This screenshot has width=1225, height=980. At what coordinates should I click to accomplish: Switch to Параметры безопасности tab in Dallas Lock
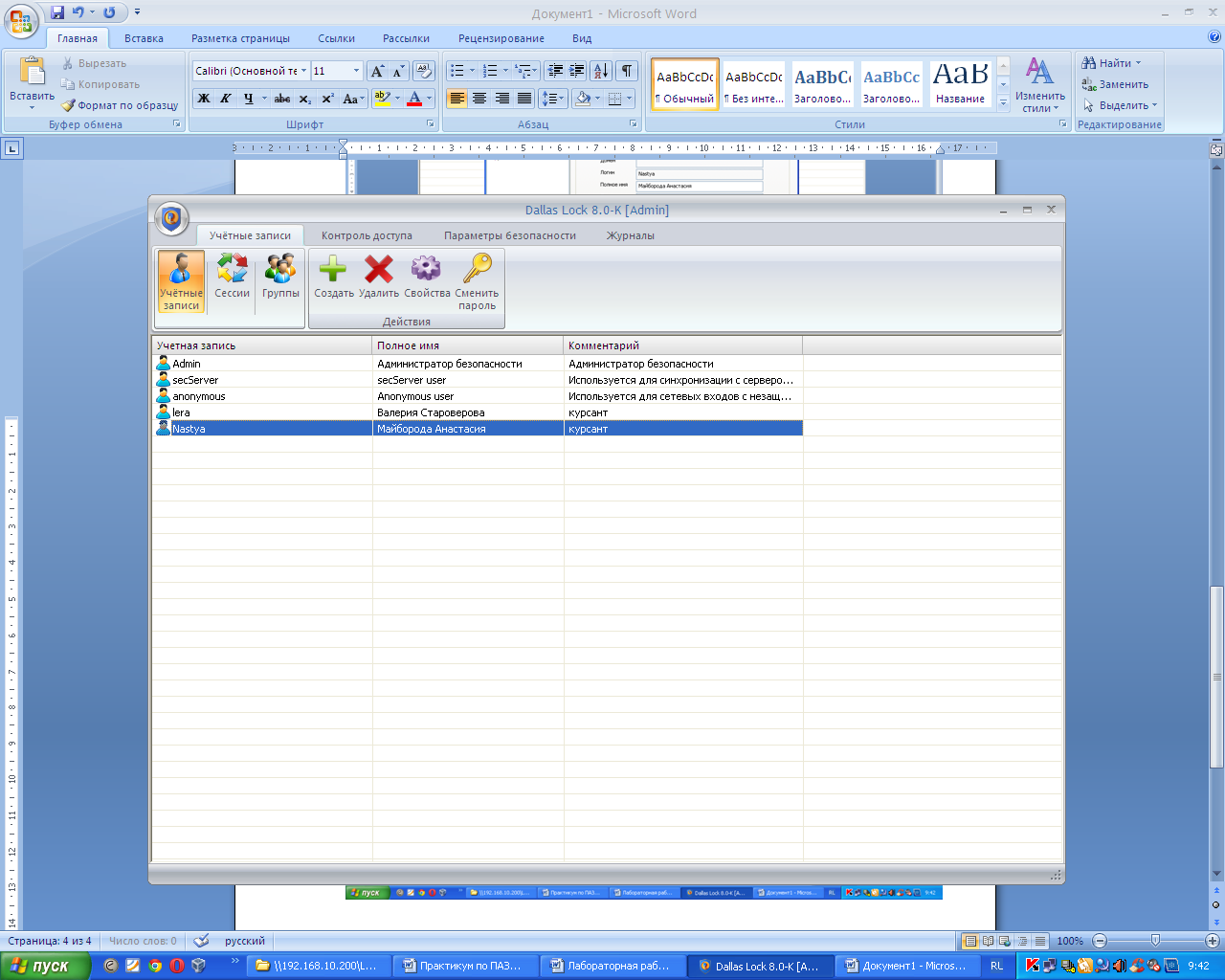(x=510, y=235)
